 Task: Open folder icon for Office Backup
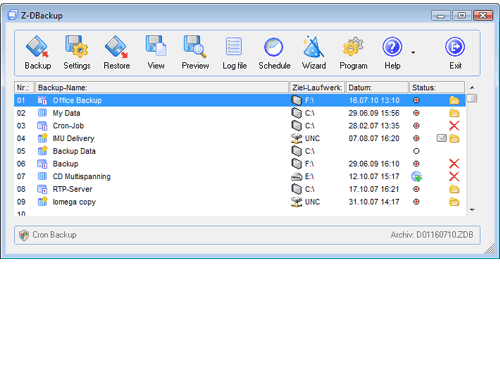coord(454,100)
